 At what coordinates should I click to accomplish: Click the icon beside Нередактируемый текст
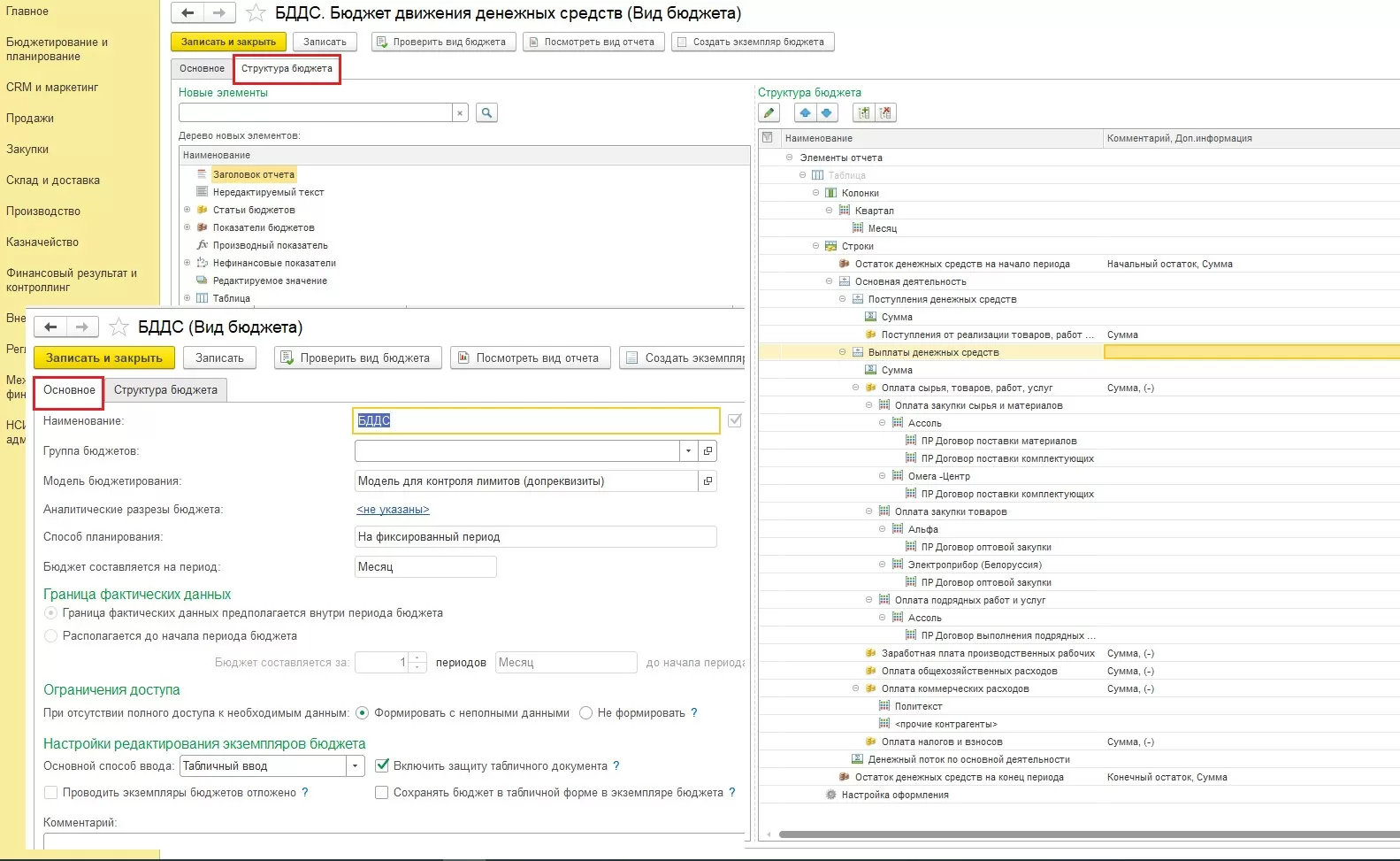[202, 192]
